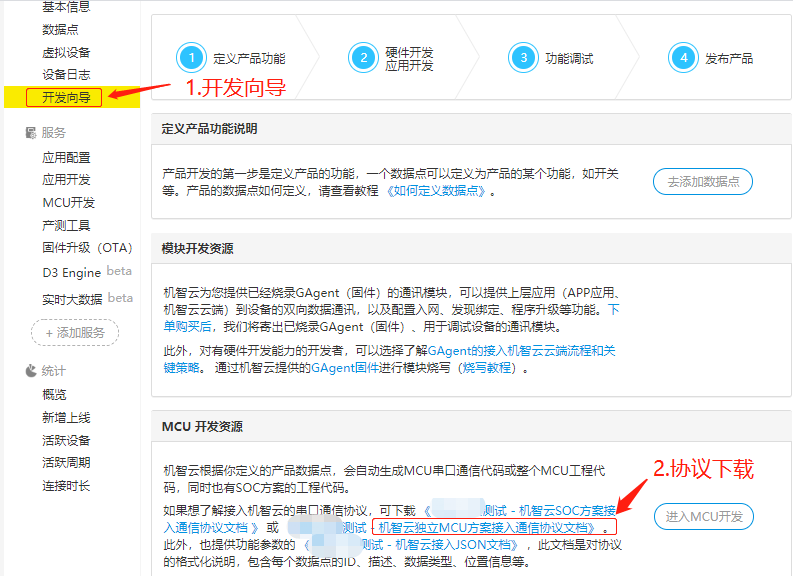The height and width of the screenshot is (576, 793).
Task: Click the 统计 section heading
Action: click(x=54, y=371)
